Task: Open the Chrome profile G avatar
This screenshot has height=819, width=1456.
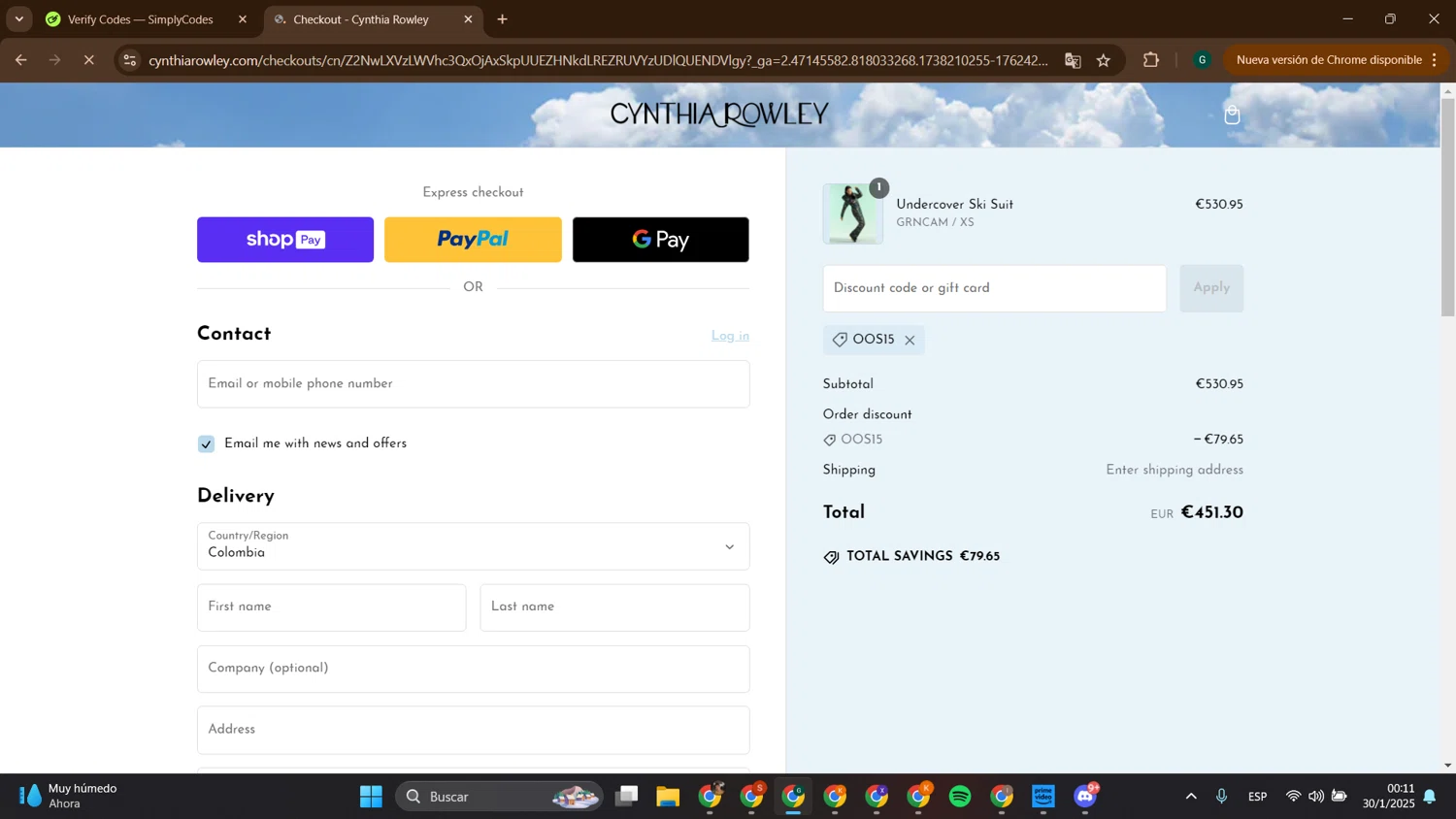Action: (1202, 60)
